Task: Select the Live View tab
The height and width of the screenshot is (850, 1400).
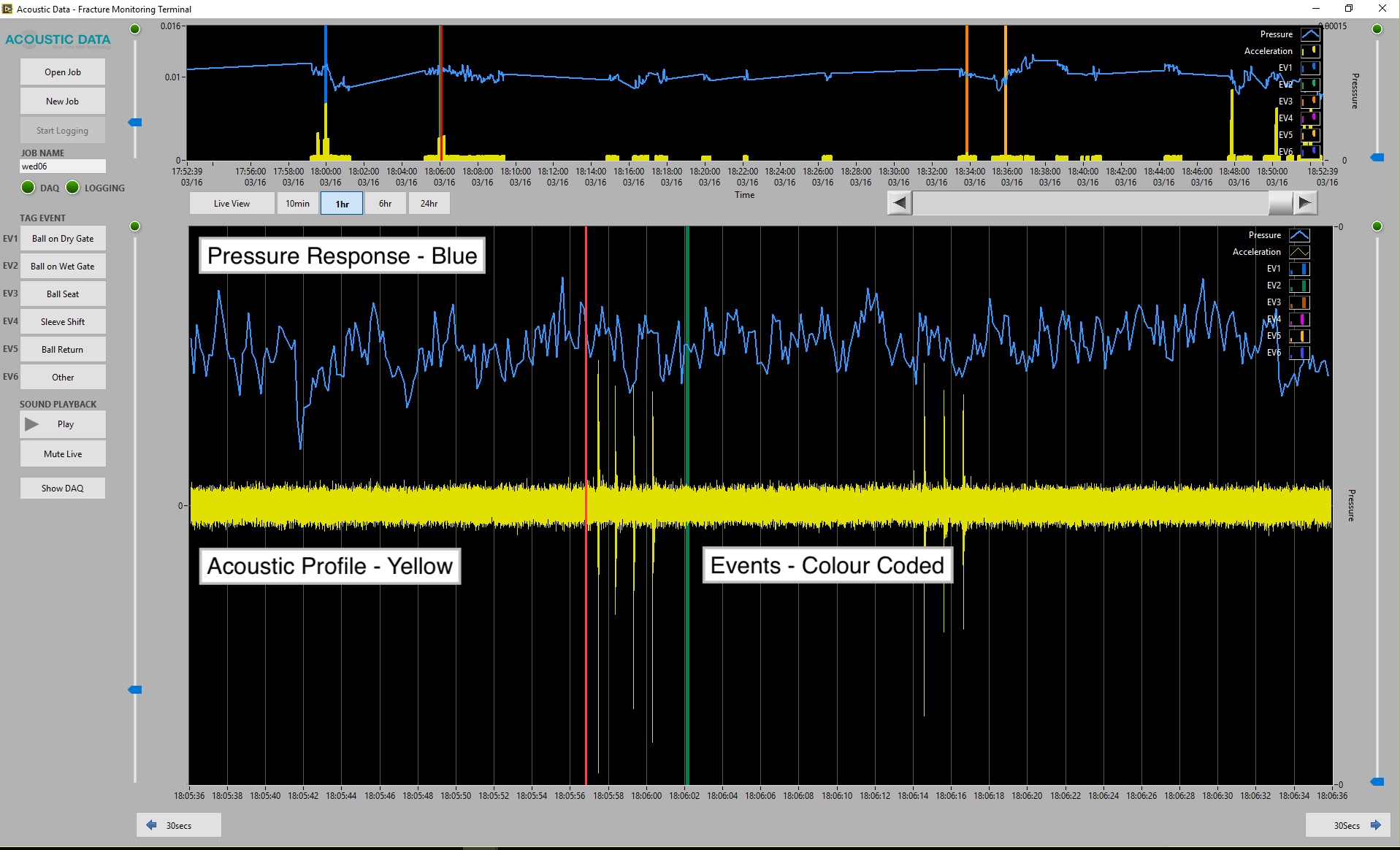Action: (231, 203)
